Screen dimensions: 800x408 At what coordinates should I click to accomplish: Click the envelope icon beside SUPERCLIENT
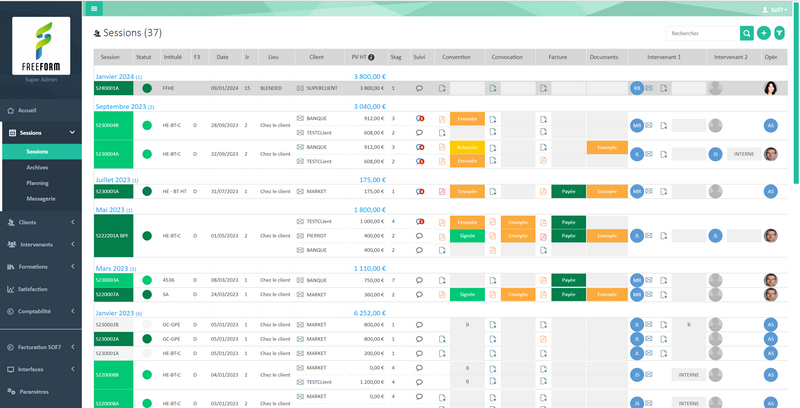pos(300,88)
